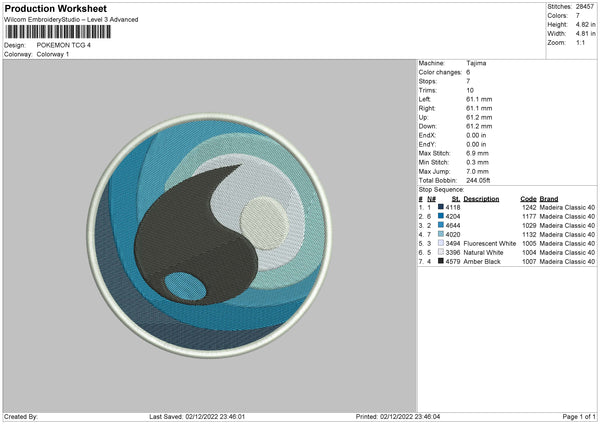Click the 4579 Amber Black swatch

coord(441,261)
